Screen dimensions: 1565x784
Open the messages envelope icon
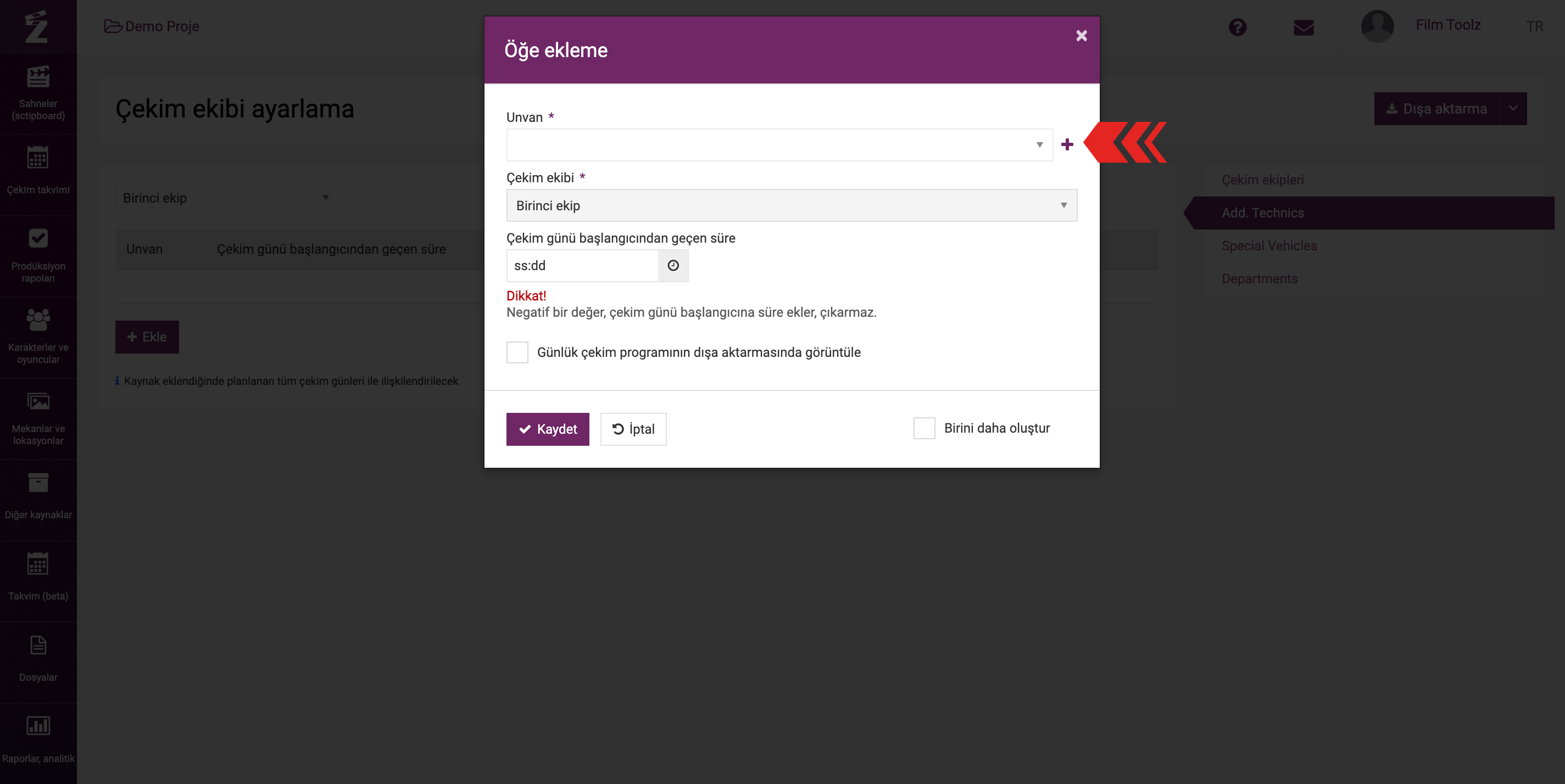1303,27
